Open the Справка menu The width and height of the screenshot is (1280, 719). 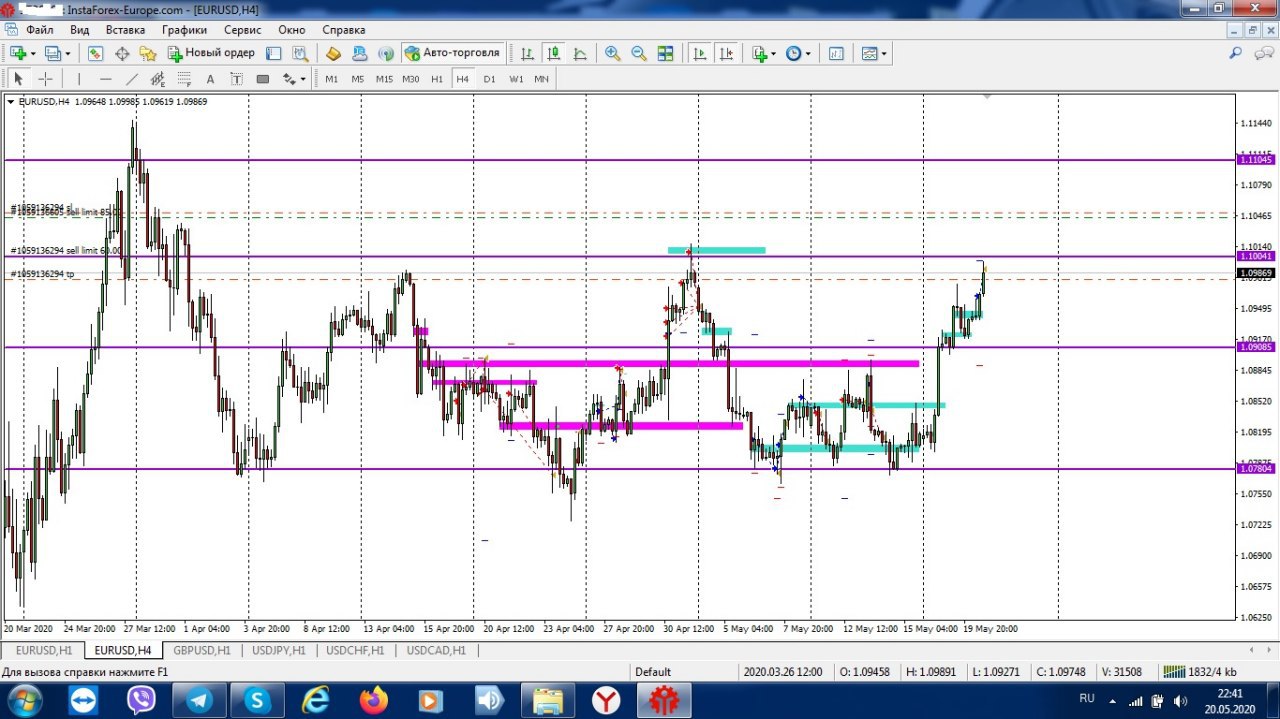(x=344, y=30)
